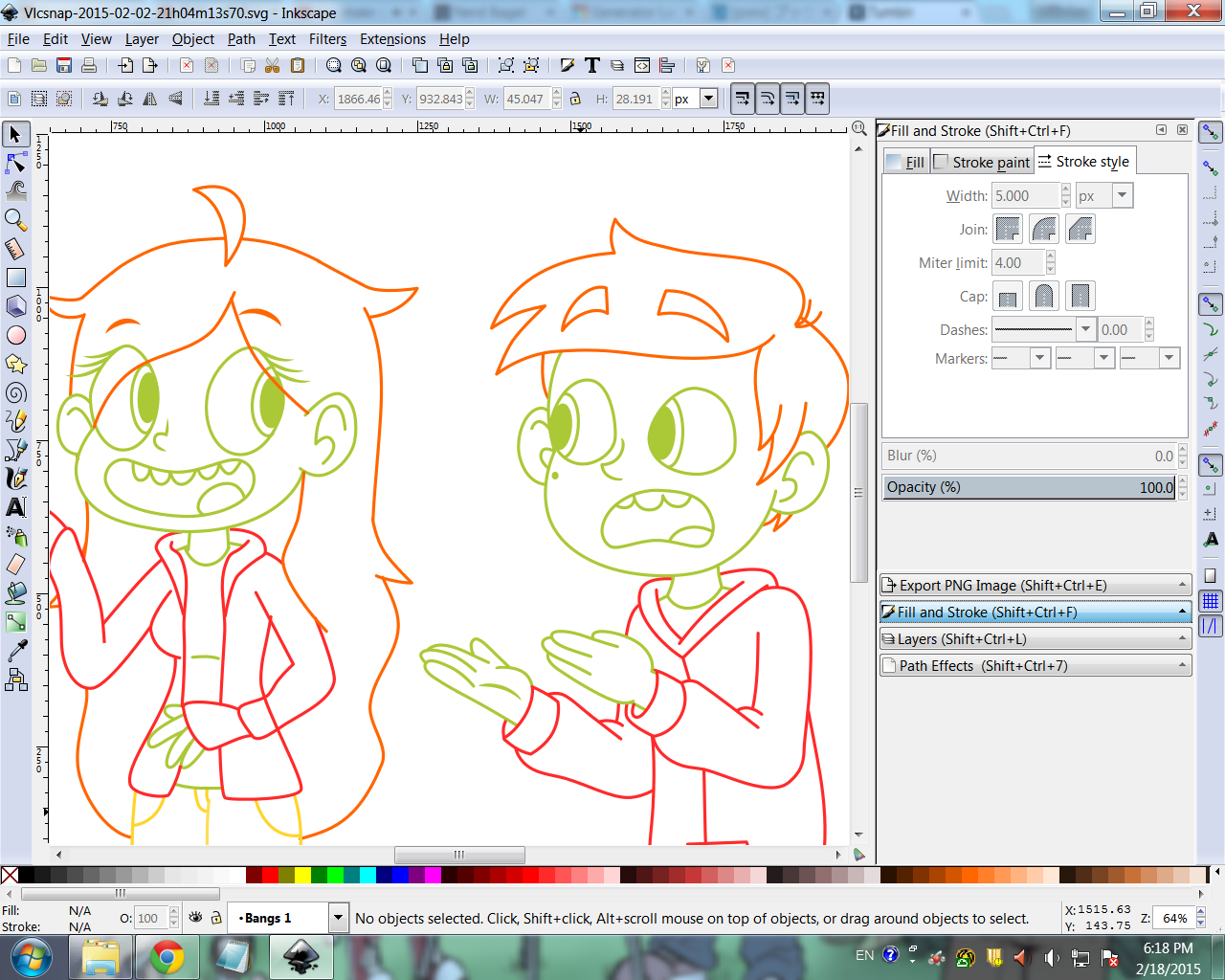
Task: Open the File menu
Action: pos(18,39)
